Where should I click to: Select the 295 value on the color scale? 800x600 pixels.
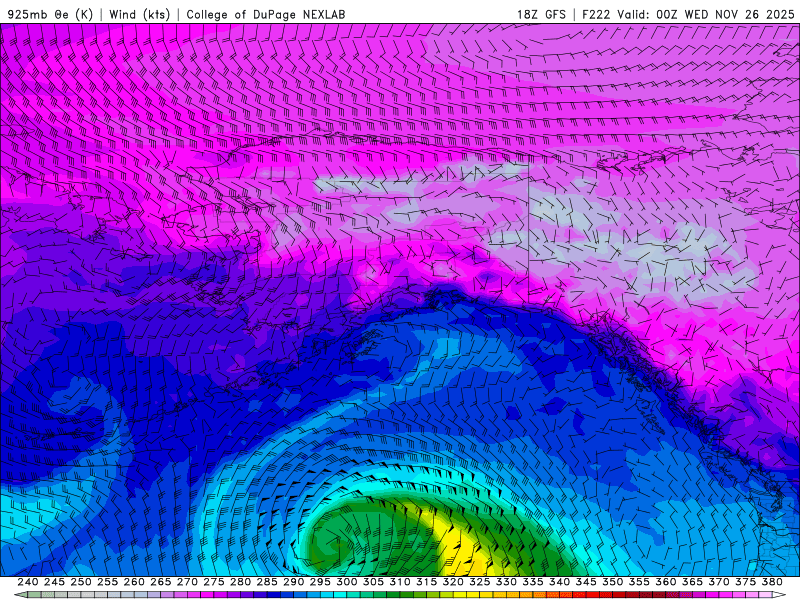[x=320, y=582]
